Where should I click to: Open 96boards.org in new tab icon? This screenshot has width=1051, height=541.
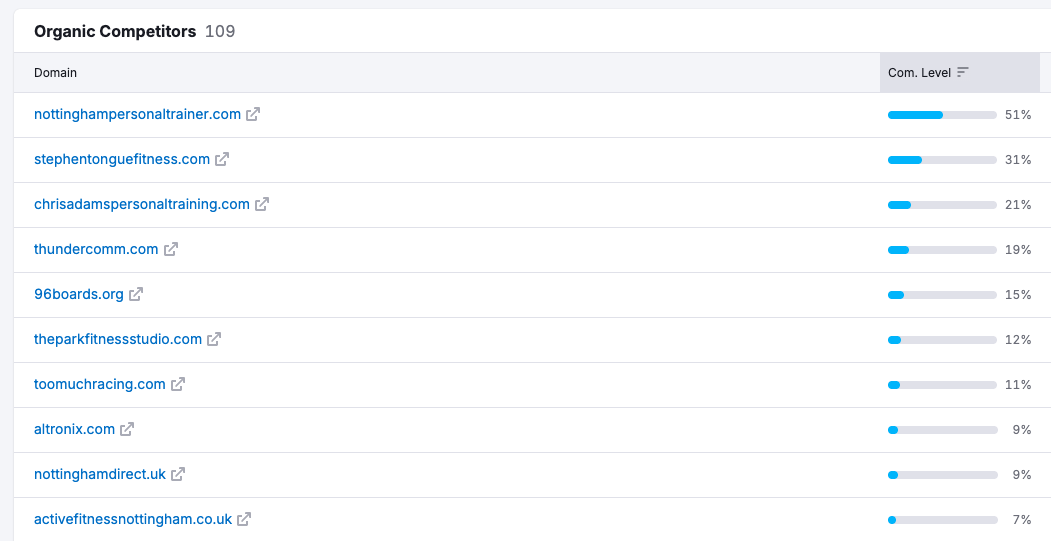pyautogui.click(x=136, y=295)
